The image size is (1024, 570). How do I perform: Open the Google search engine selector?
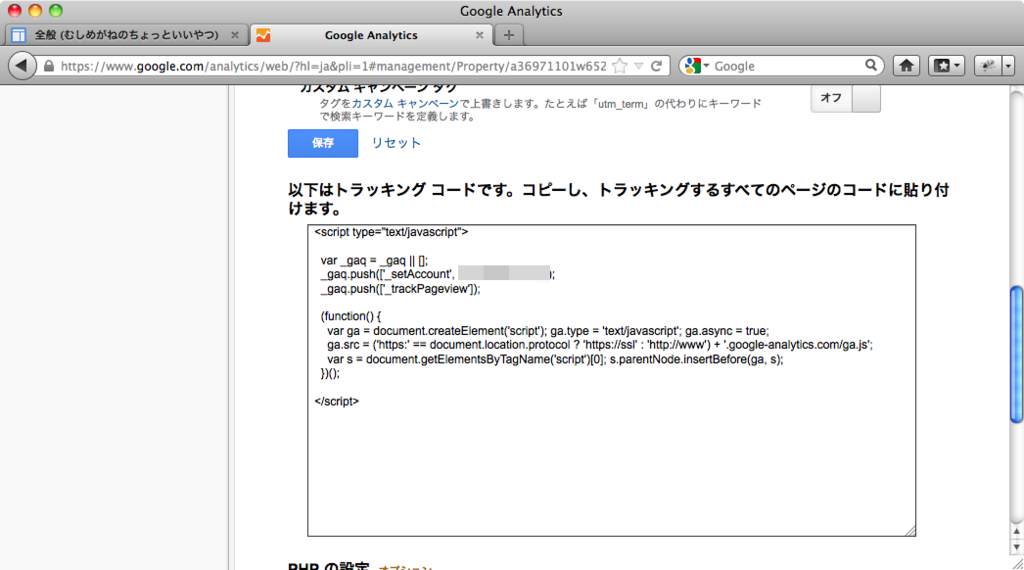(x=697, y=66)
